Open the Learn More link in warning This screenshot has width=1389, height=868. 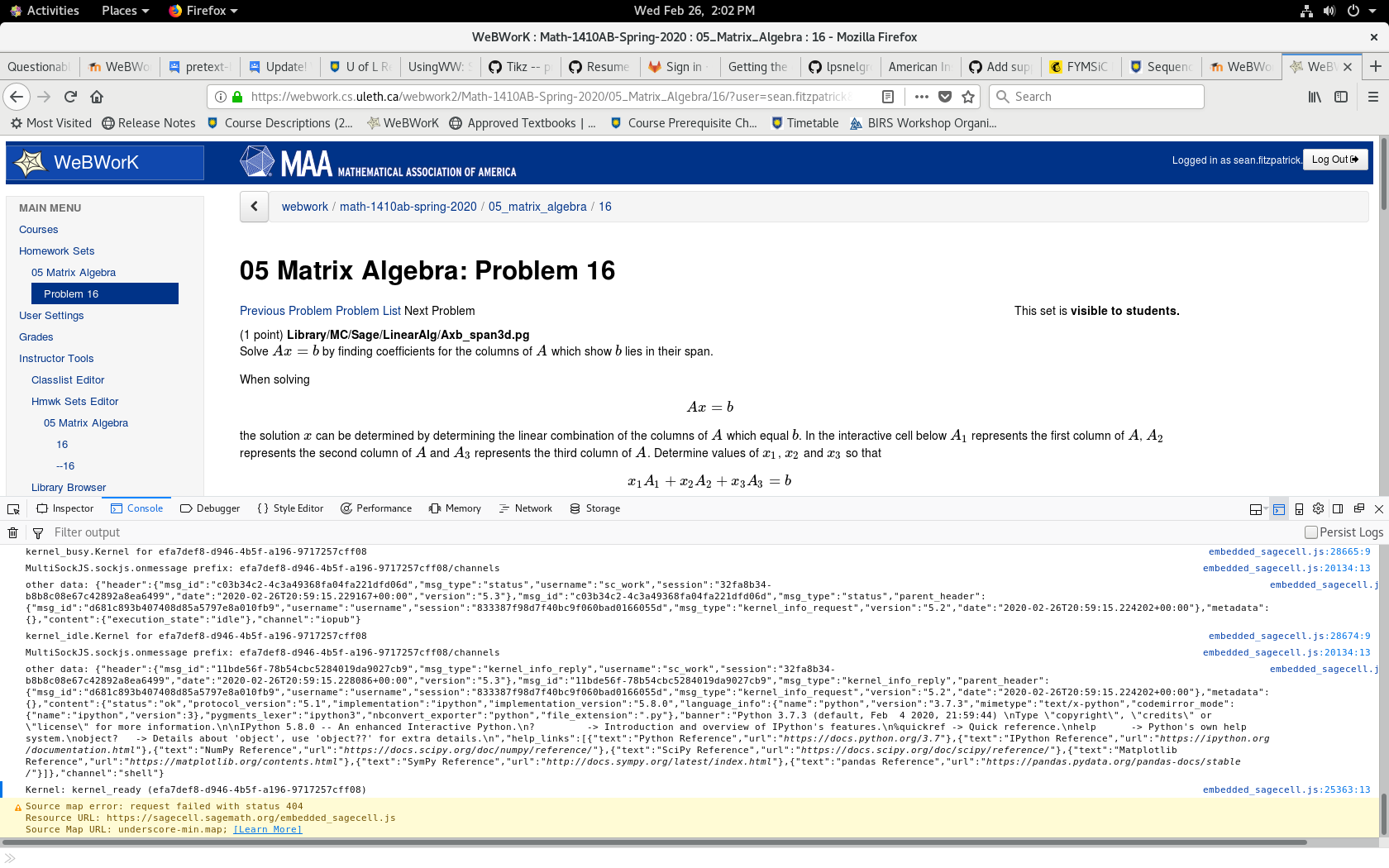pyautogui.click(x=268, y=829)
